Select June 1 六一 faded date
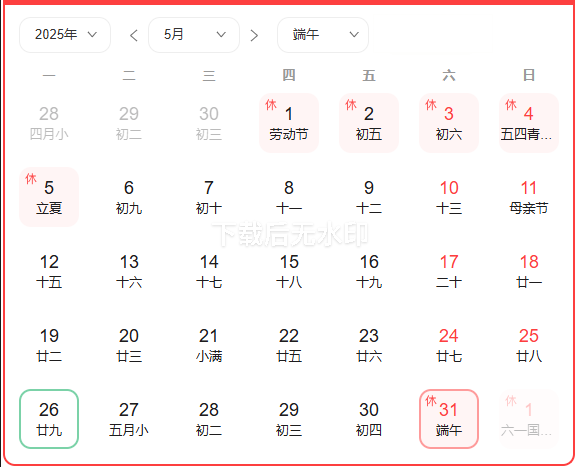Image resolution: width=578 pixels, height=467 pixels. (x=529, y=419)
